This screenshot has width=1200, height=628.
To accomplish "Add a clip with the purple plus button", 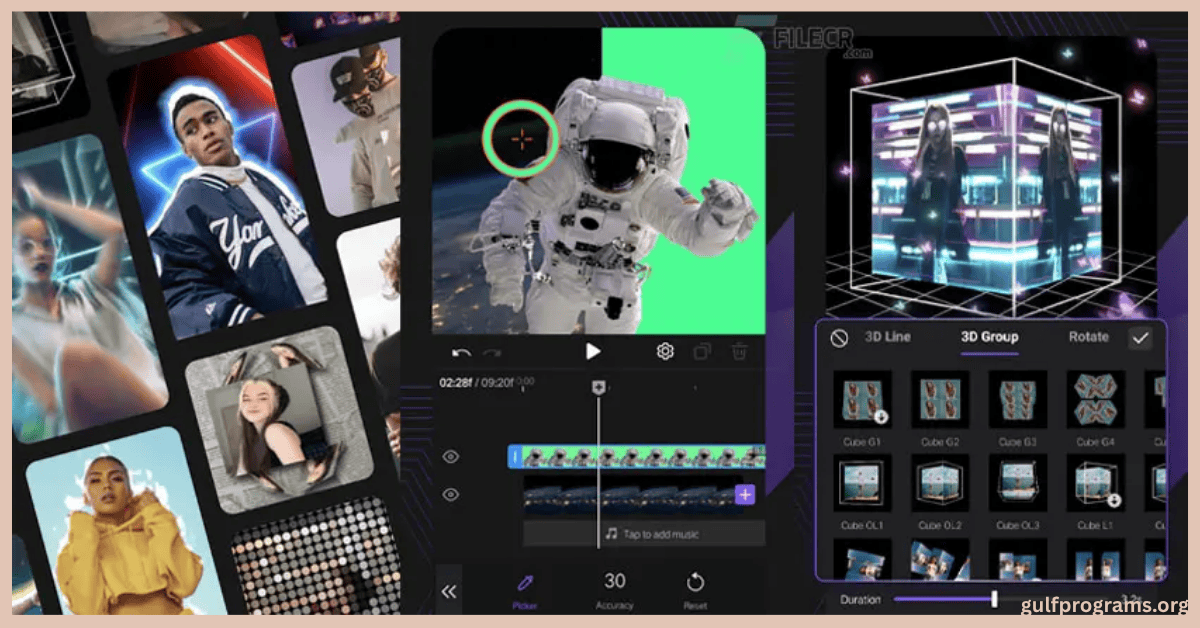I will point(745,494).
